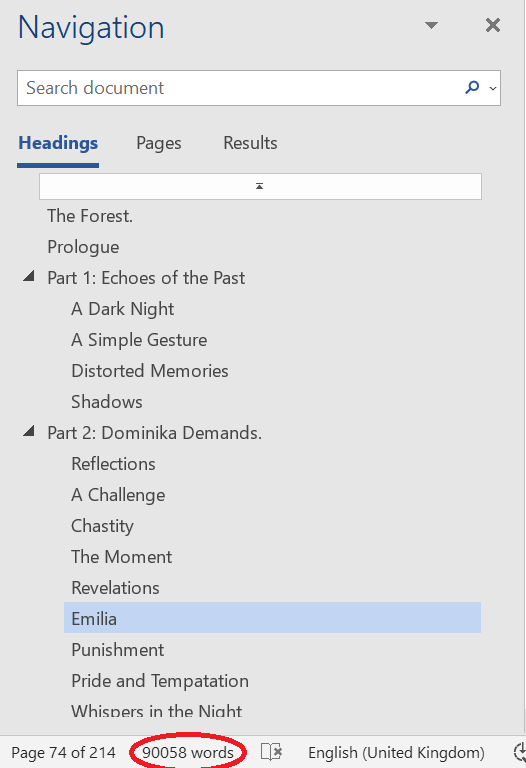Switch to the Pages tab
526x768 pixels.
point(159,143)
